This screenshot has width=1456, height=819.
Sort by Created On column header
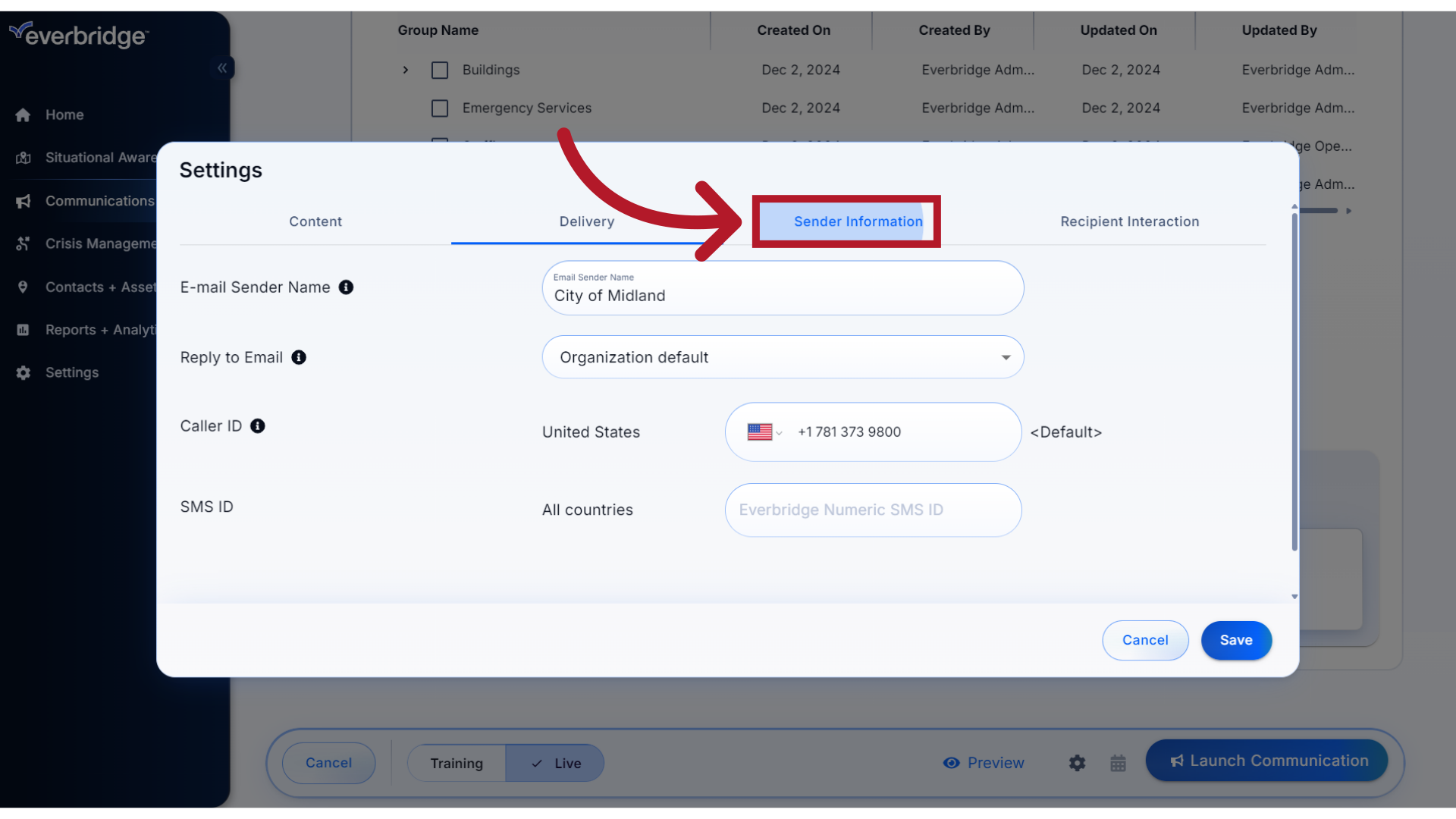click(793, 30)
